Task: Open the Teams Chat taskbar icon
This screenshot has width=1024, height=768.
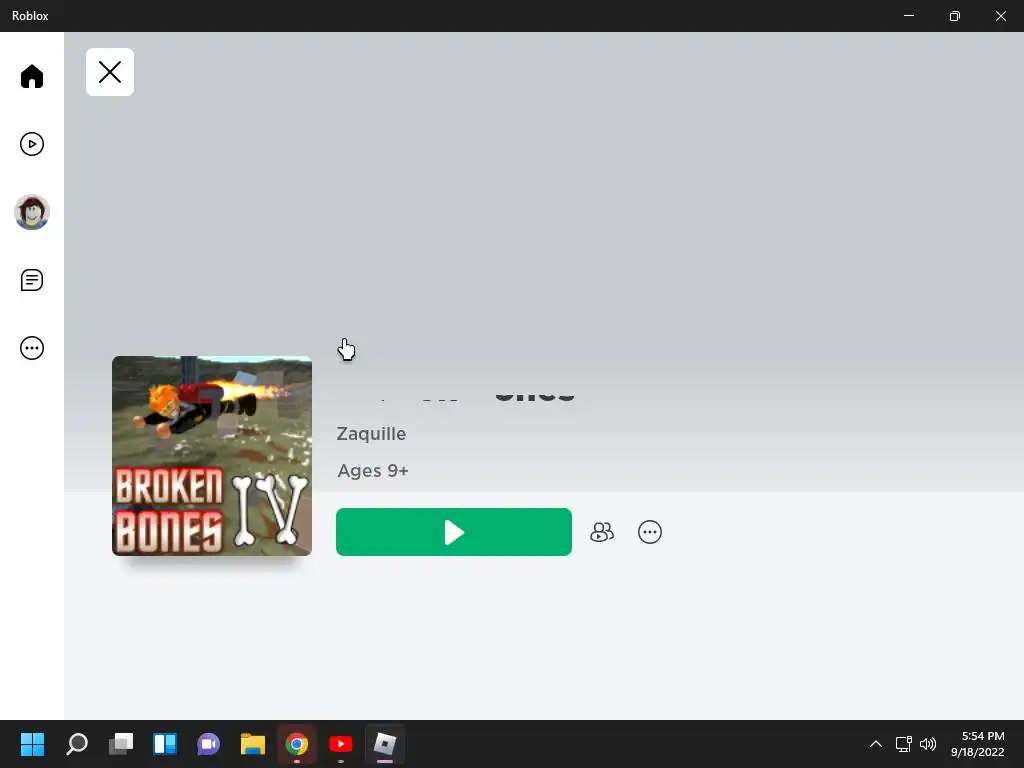Action: [x=208, y=744]
